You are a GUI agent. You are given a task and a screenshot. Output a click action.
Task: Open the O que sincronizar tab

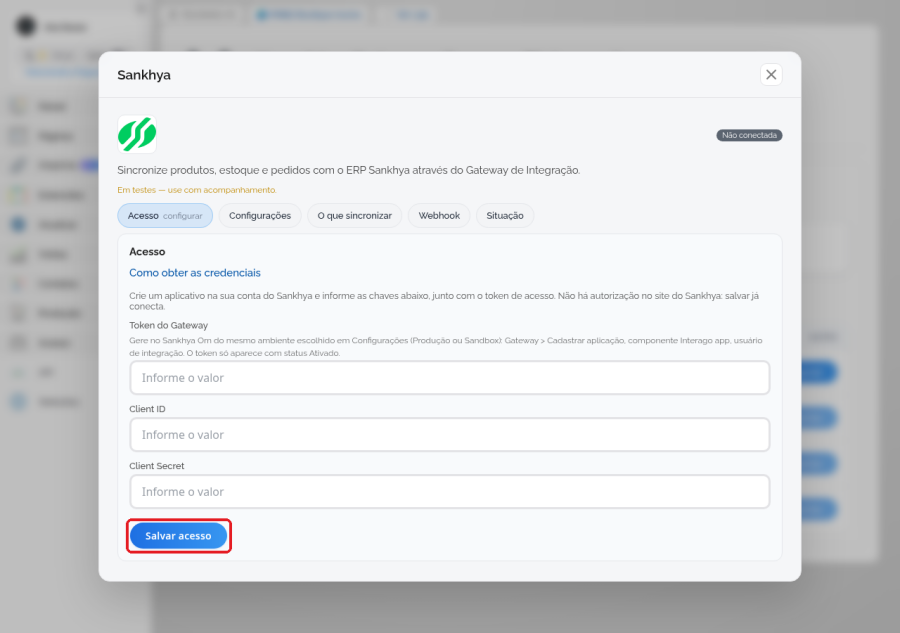pos(355,216)
